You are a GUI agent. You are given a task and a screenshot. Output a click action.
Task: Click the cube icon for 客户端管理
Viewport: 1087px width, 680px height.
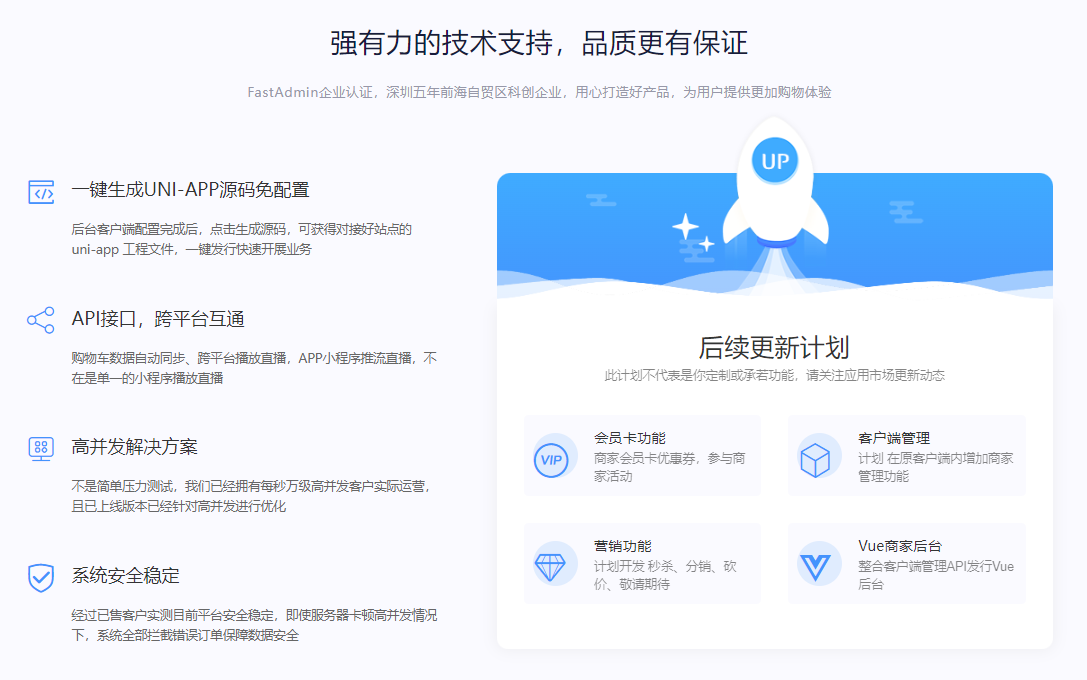(814, 459)
